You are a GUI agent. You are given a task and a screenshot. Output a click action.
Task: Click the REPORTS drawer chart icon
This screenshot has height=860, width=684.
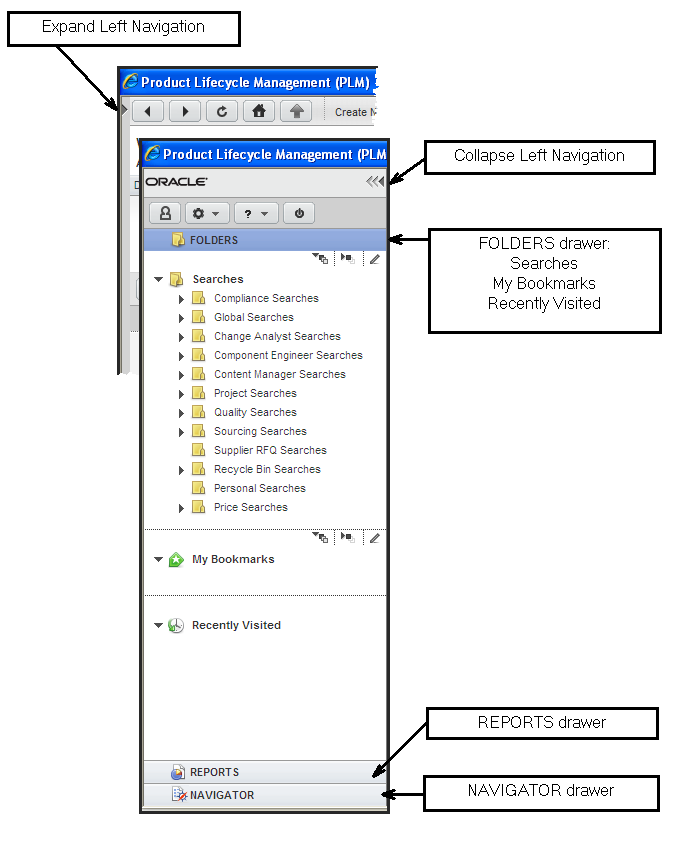(178, 772)
